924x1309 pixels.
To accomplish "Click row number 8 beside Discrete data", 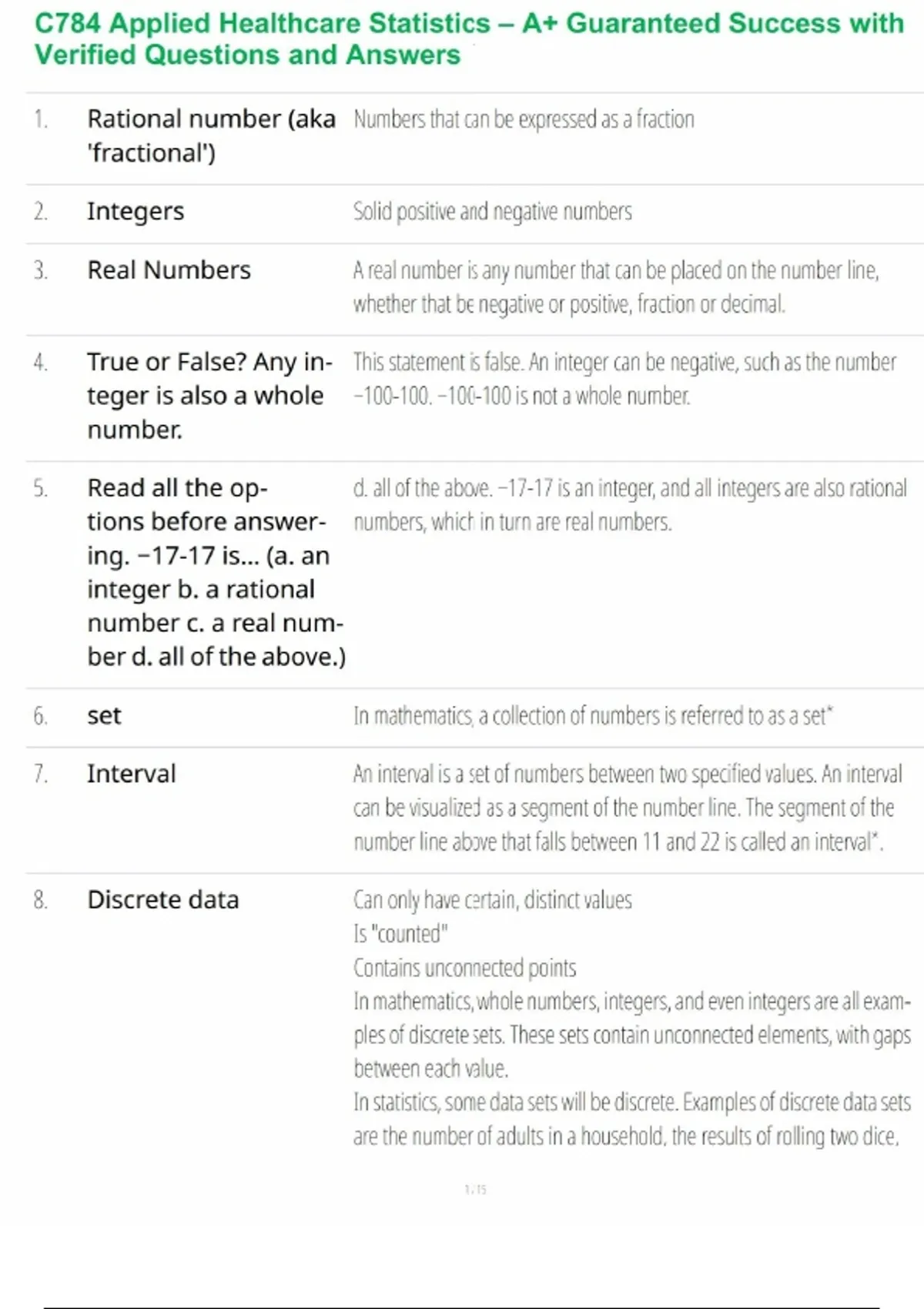I will click(x=40, y=899).
